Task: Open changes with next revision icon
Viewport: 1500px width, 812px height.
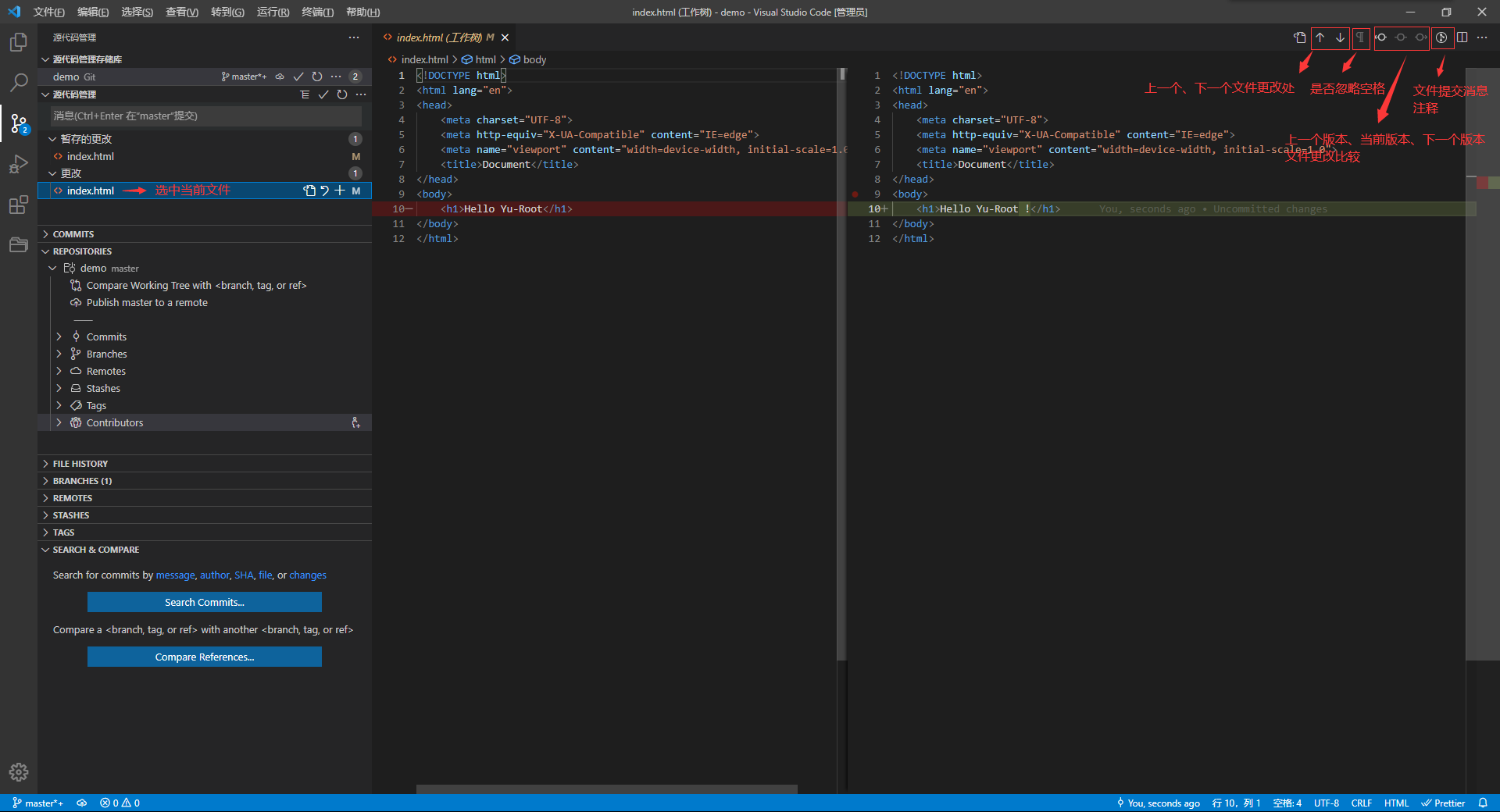Action: pyautogui.click(x=1421, y=37)
